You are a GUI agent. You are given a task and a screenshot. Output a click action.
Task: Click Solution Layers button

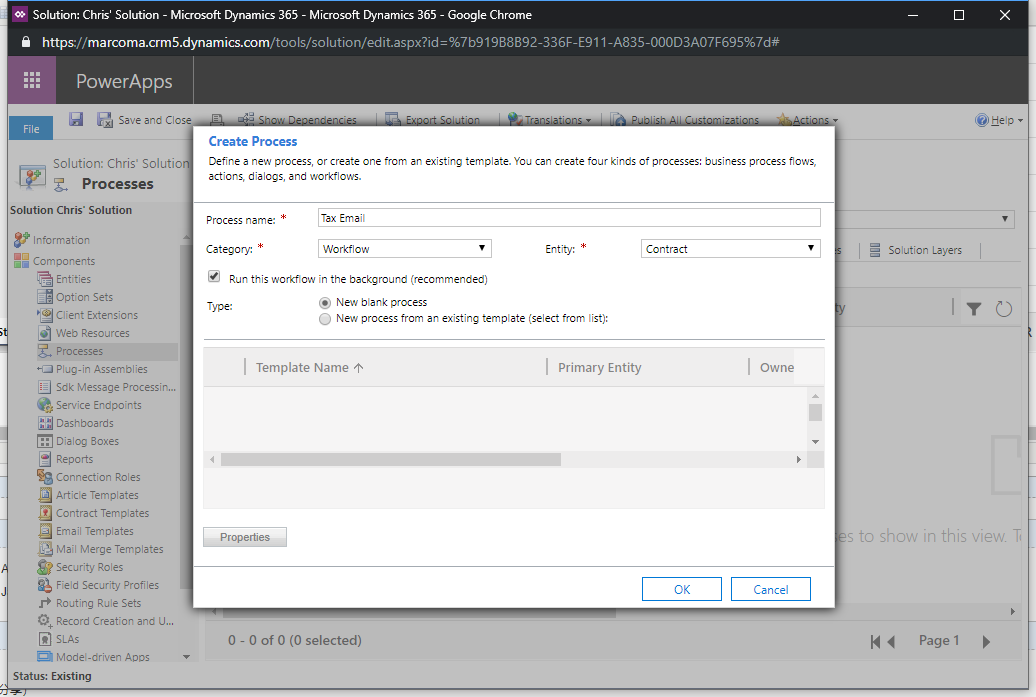916,250
